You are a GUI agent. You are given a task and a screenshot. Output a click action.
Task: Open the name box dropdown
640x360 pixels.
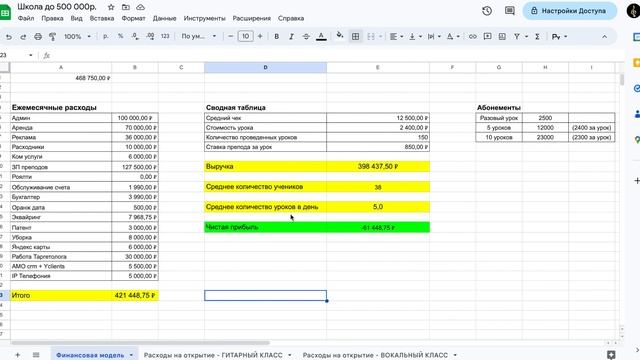[31, 56]
